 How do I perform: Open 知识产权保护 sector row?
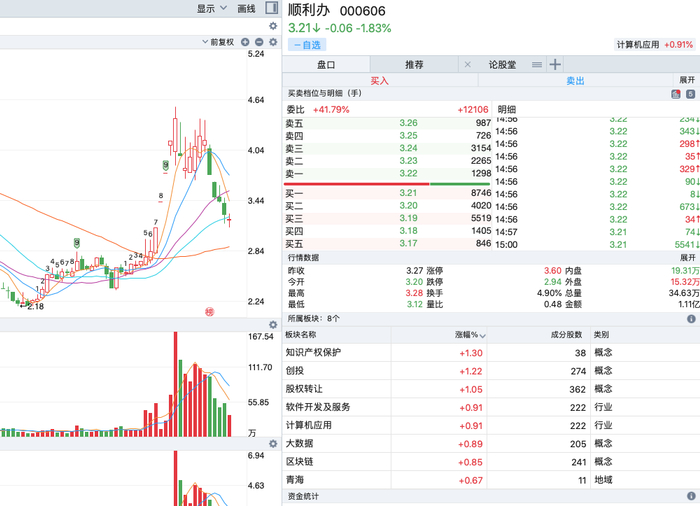click(x=491, y=353)
